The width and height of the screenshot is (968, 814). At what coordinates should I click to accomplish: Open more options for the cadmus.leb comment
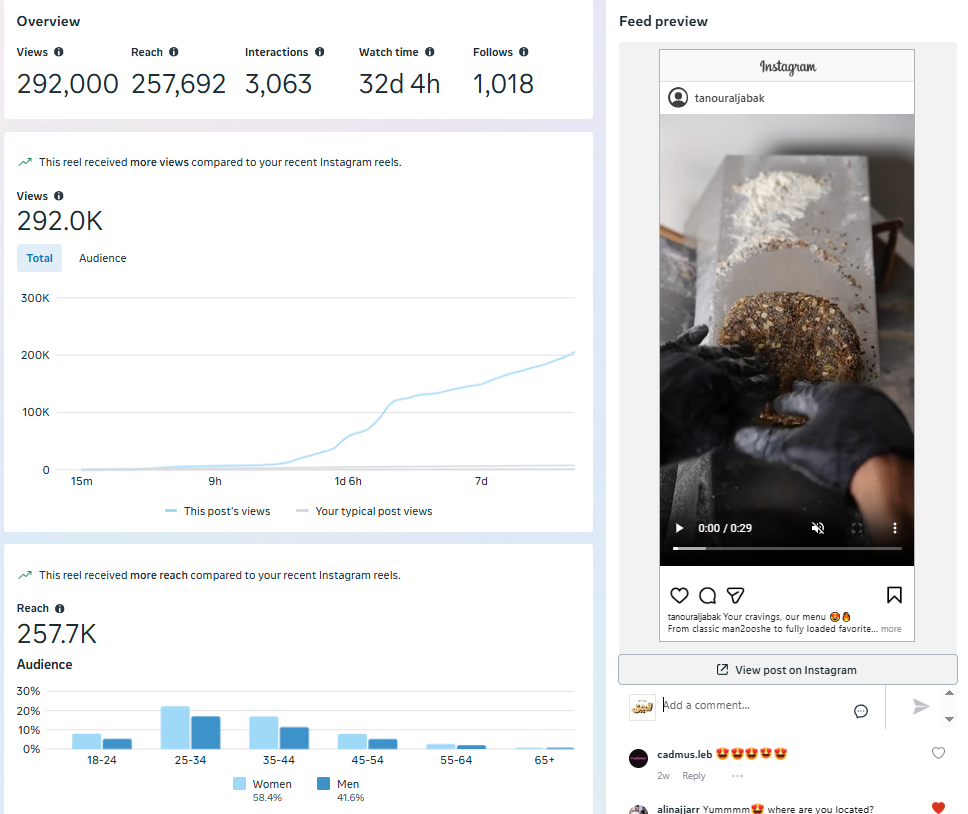point(738,776)
